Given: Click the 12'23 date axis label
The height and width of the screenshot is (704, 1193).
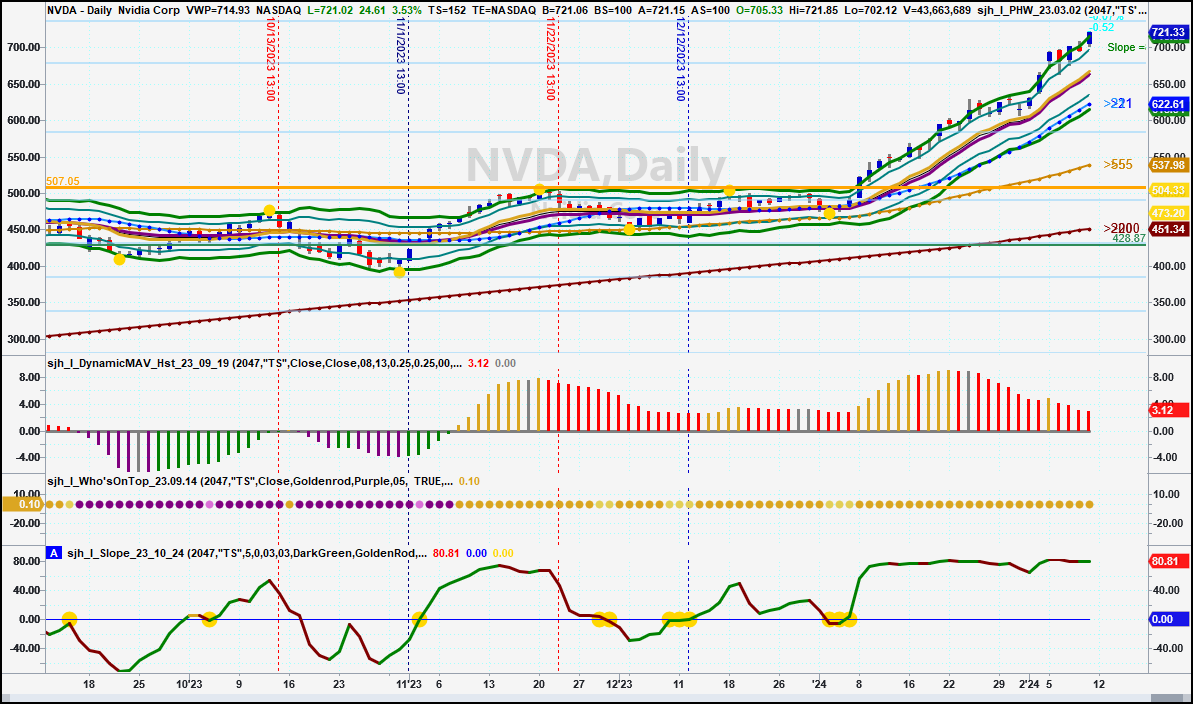Looking at the screenshot, I should pos(619,684).
